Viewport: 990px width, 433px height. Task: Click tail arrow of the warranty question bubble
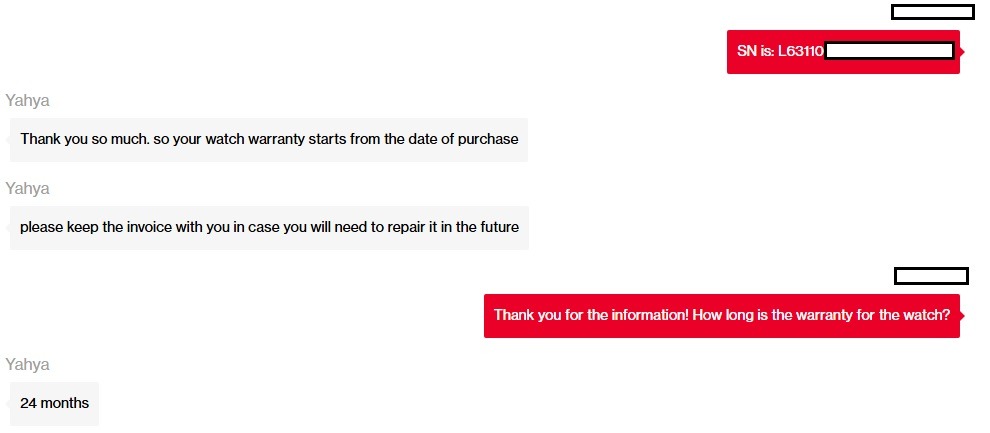coord(962,315)
